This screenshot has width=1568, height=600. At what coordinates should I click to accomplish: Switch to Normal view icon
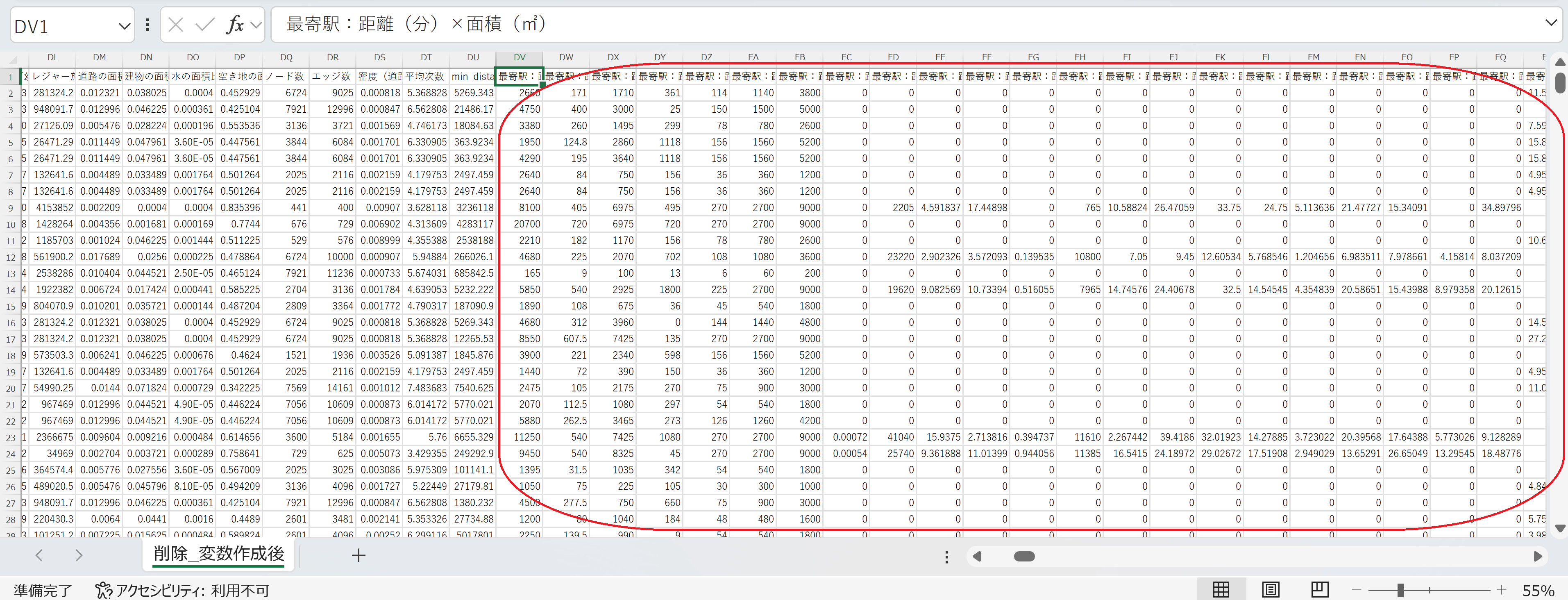1221,590
